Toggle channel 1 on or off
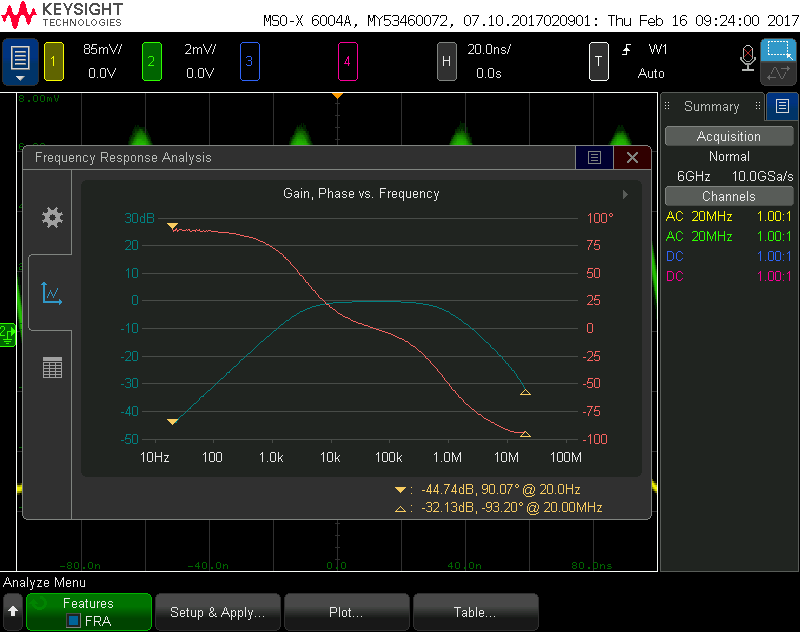 pyautogui.click(x=53, y=61)
